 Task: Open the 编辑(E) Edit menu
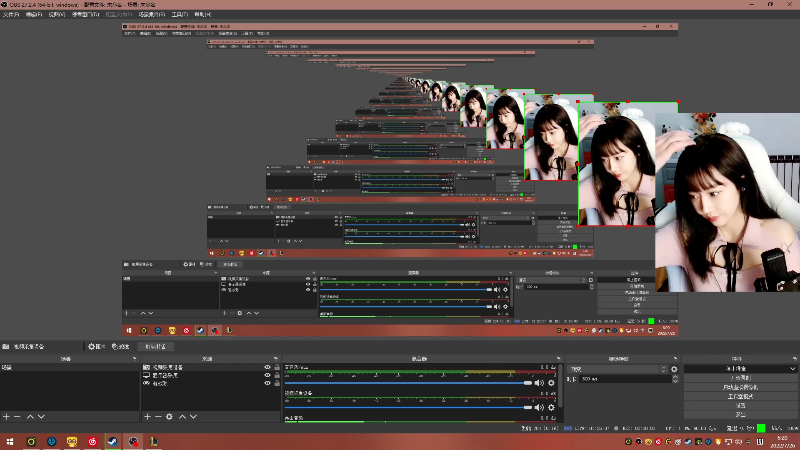(34, 14)
